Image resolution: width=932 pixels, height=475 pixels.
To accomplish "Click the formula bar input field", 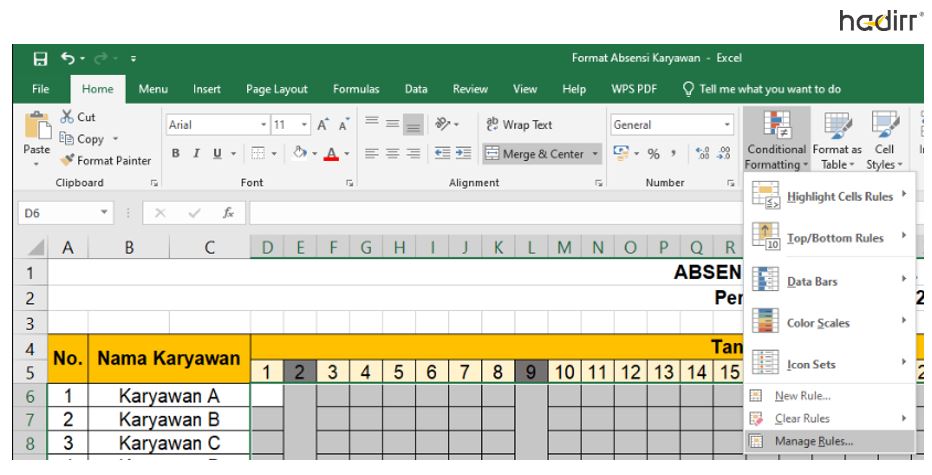I will [496, 213].
